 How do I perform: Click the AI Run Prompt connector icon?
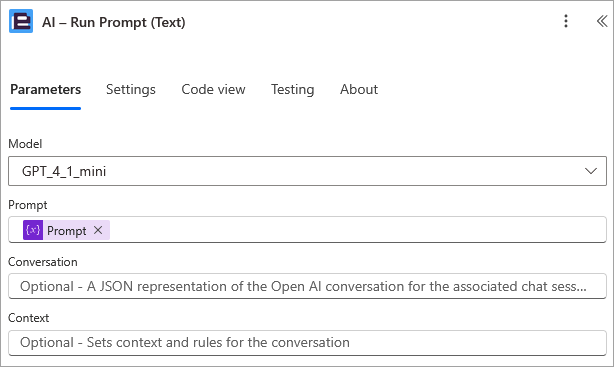pyautogui.click(x=21, y=22)
